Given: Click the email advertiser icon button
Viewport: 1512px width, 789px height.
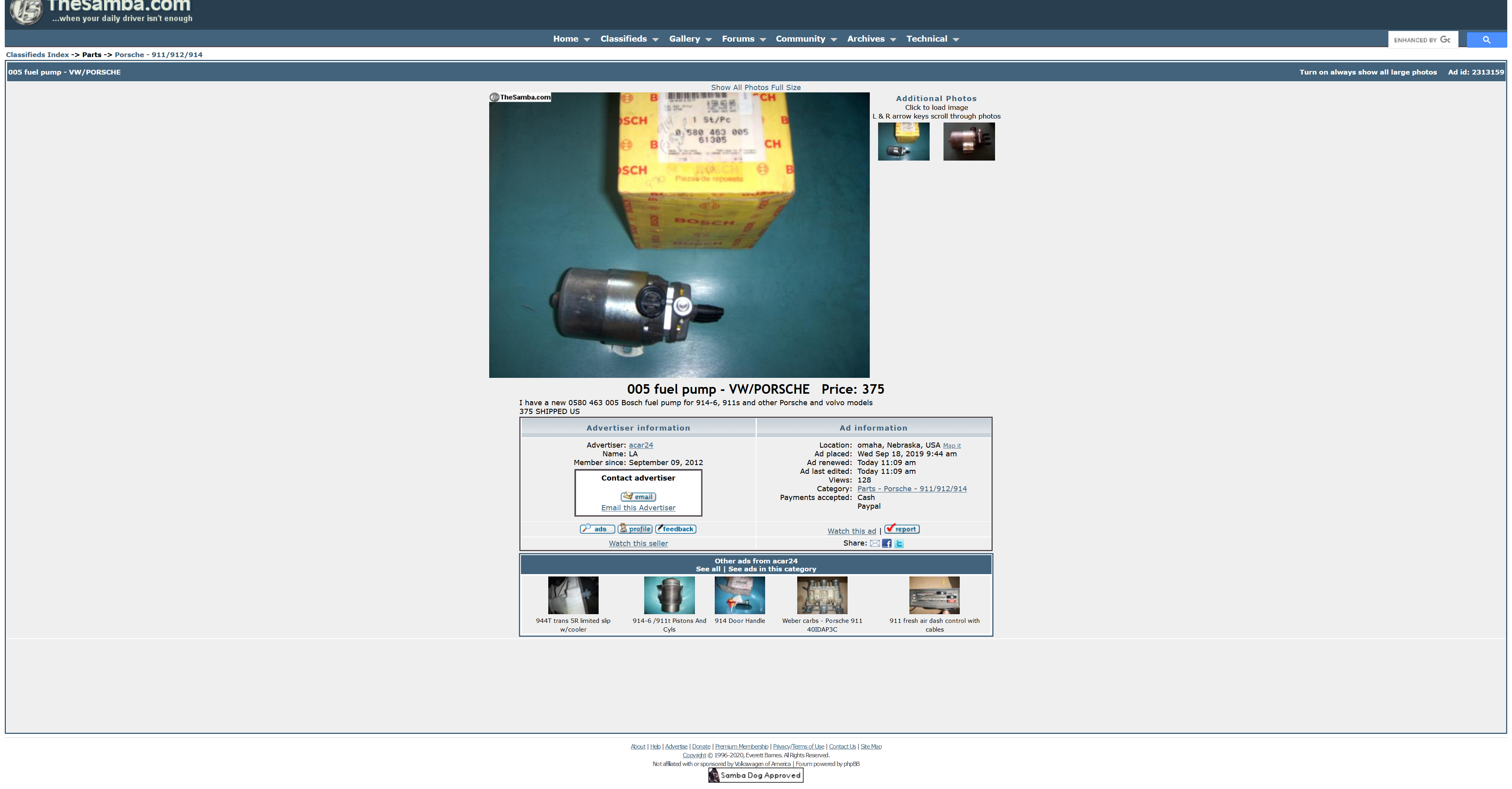Looking at the screenshot, I should [x=638, y=497].
